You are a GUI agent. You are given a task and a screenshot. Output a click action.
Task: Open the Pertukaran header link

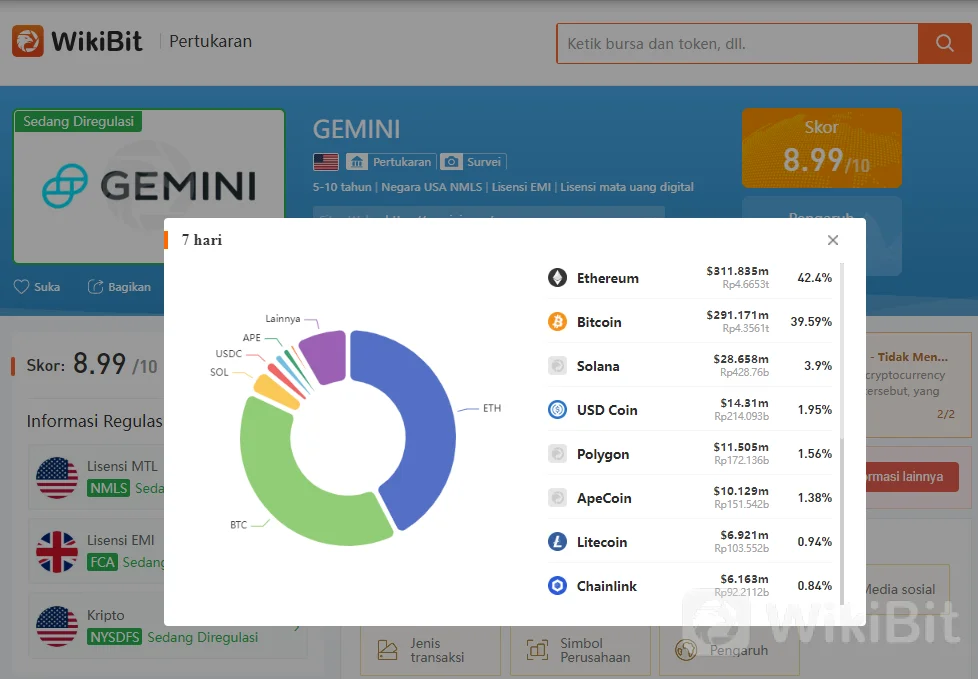[210, 41]
